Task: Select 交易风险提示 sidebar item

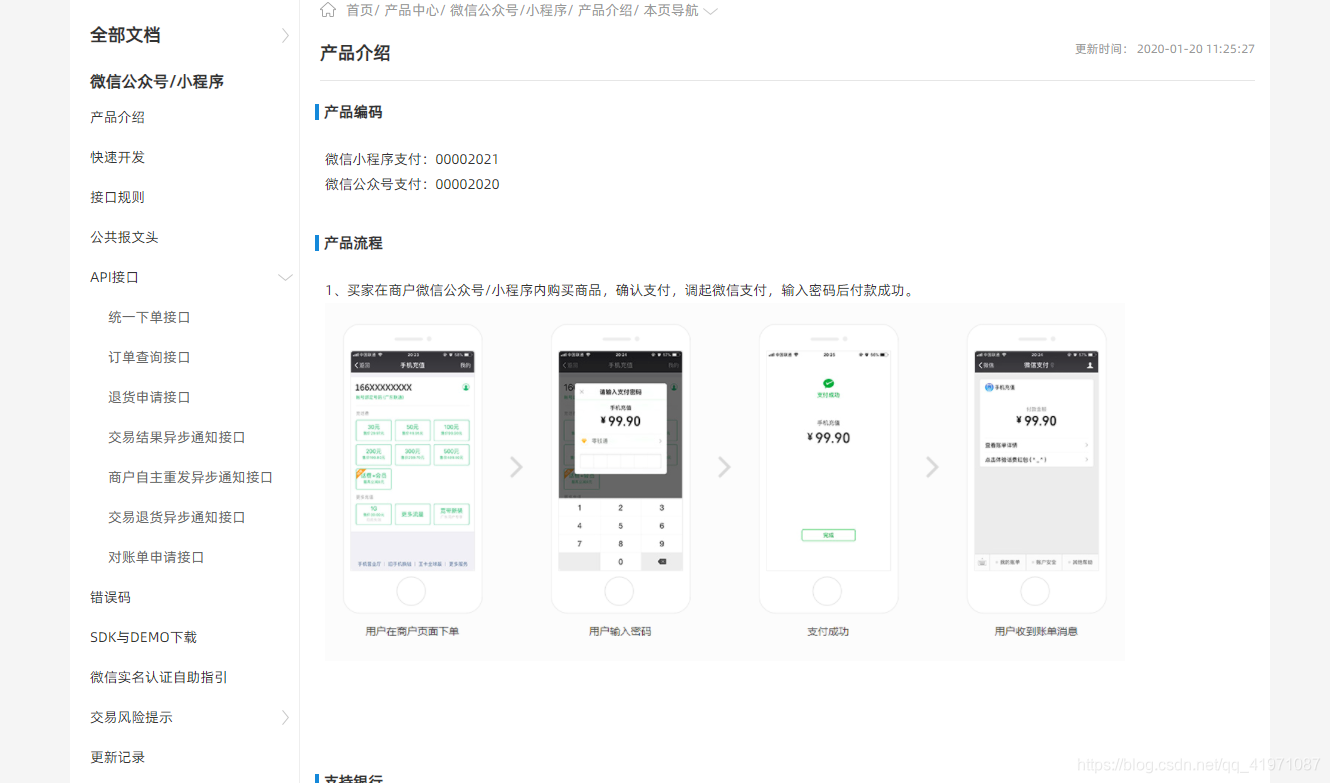Action: click(x=131, y=717)
